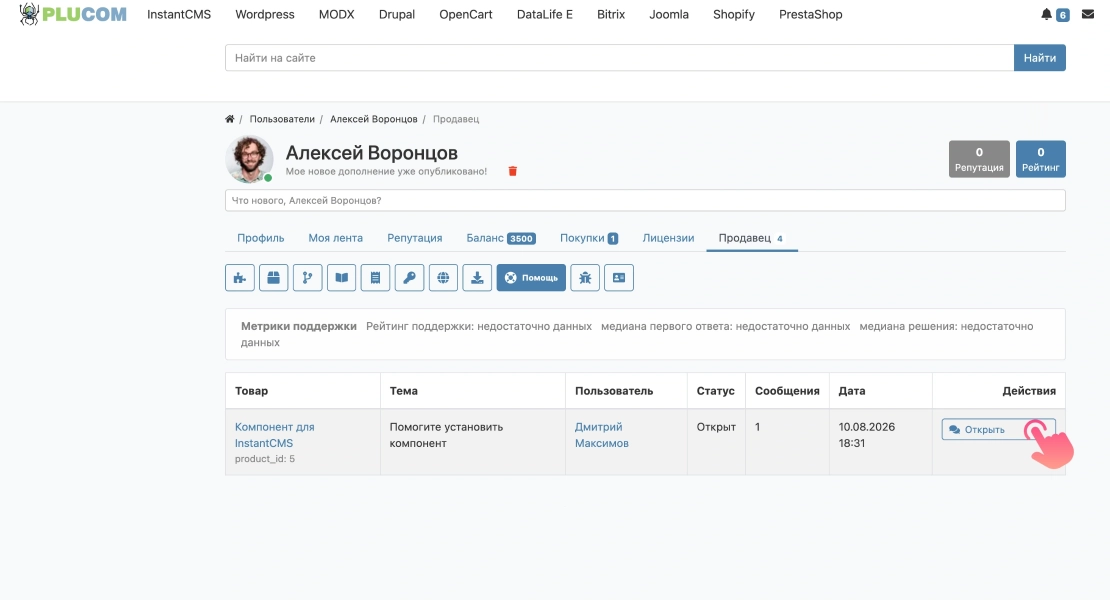Open the receipt icon button
This screenshot has width=1110, height=600.
[x=375, y=277]
